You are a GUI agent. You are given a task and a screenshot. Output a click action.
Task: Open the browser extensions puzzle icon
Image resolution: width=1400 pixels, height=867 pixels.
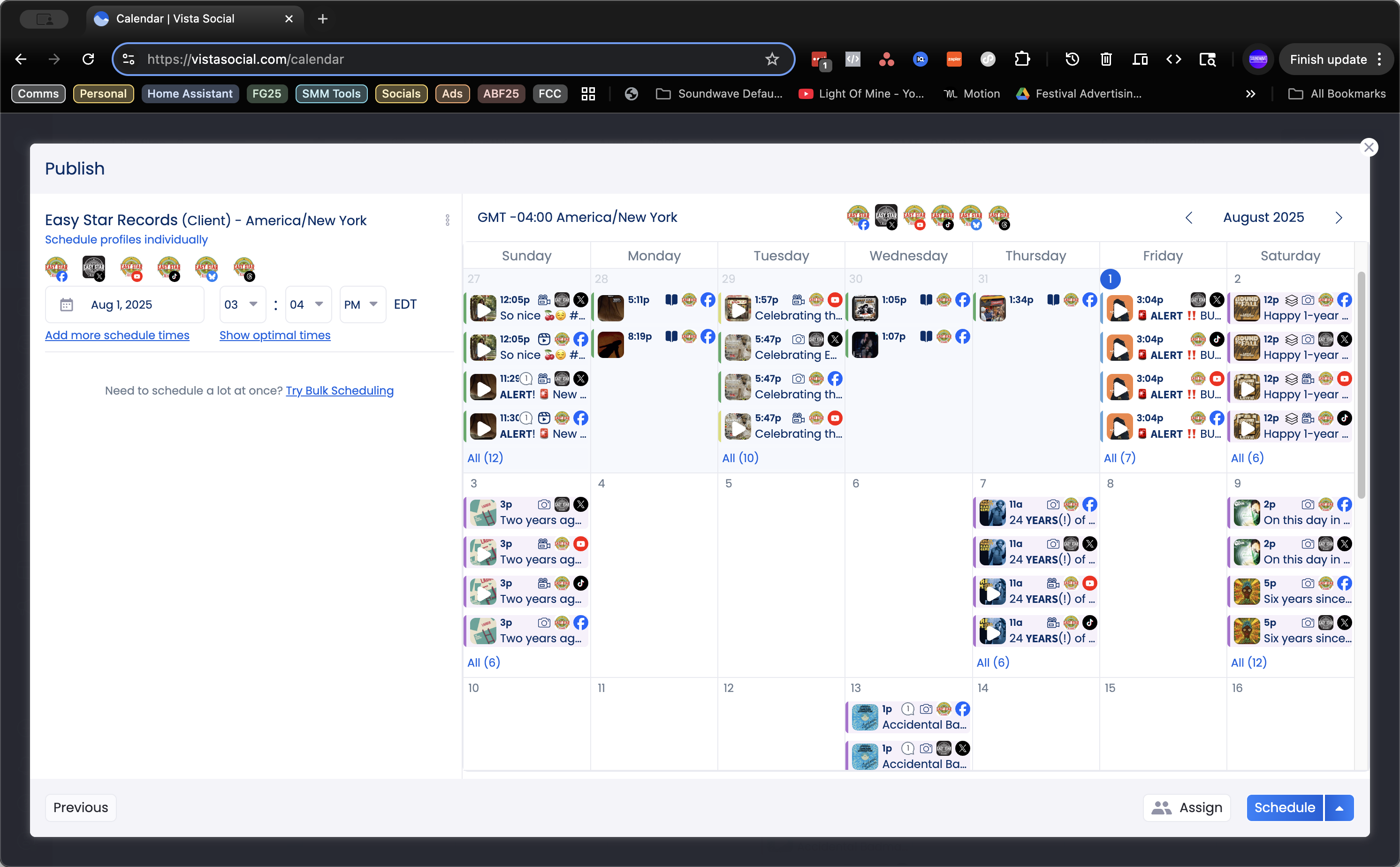(x=1022, y=59)
